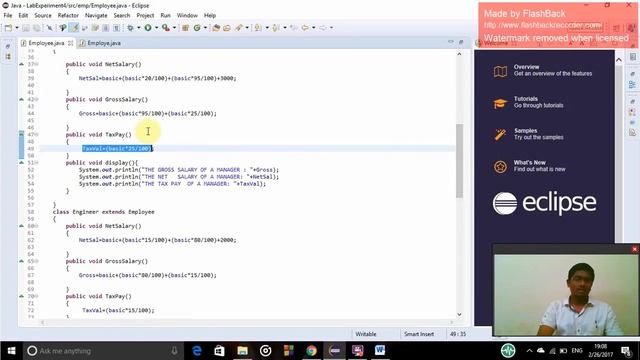
Task: Open the dropdown beside the red toolbox run icon
Action: (174, 28)
